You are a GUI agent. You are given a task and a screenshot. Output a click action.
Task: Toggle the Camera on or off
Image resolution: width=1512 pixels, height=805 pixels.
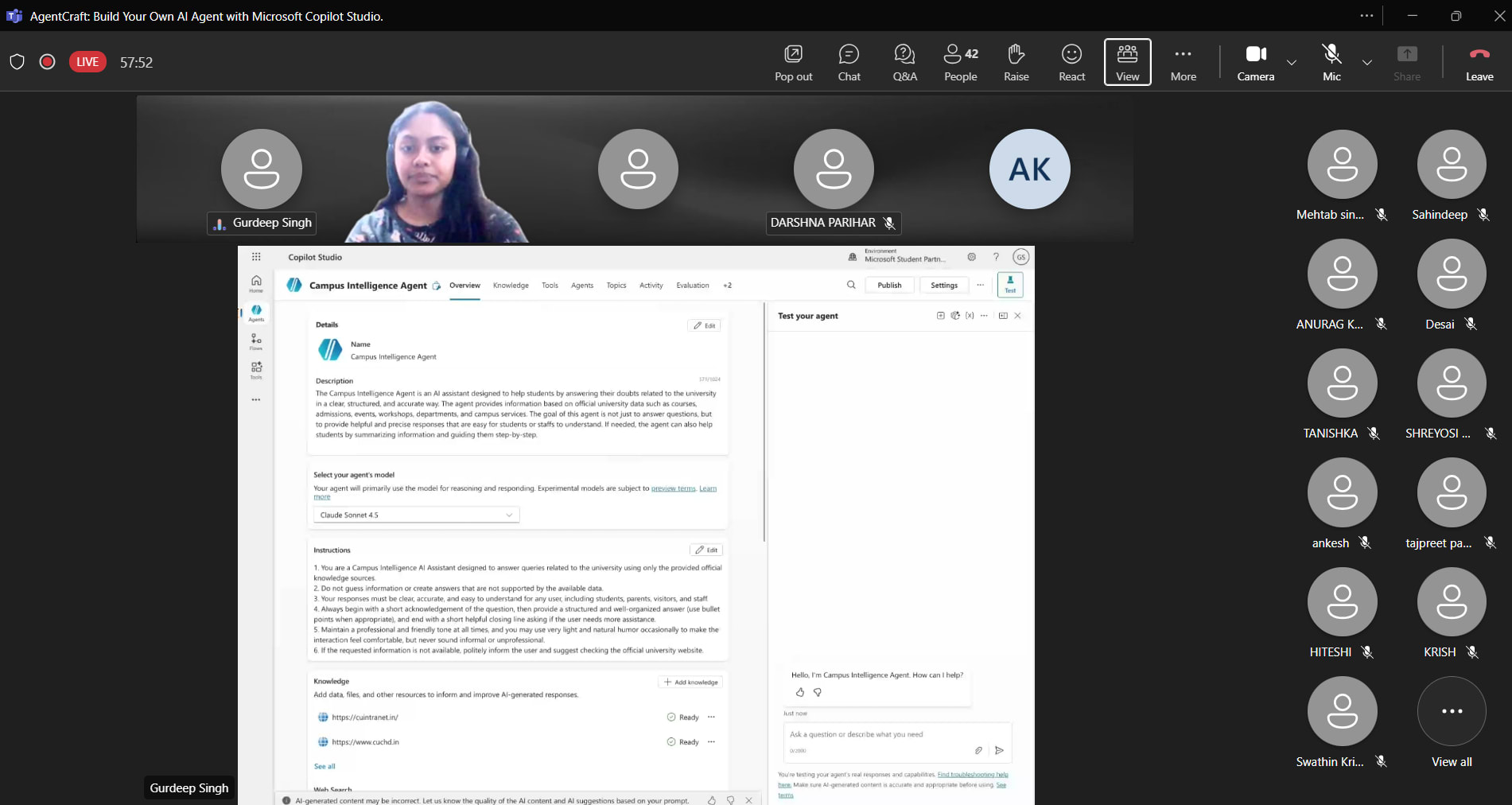coord(1255,63)
